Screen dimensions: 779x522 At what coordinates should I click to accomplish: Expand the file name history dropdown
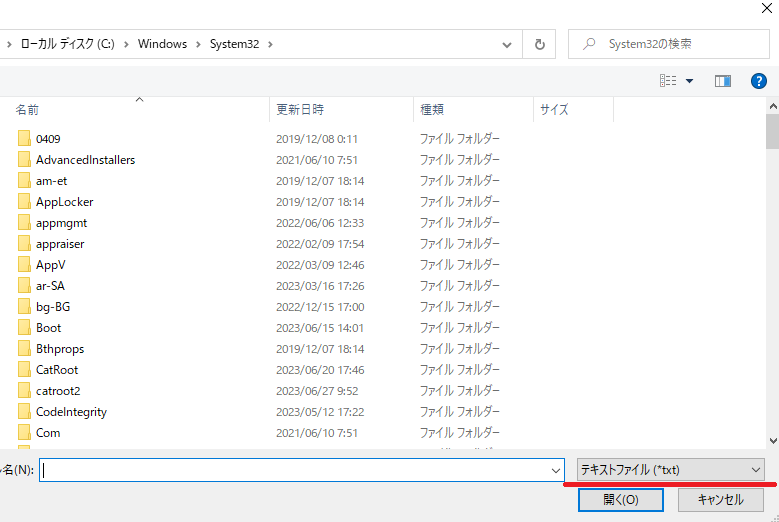tap(556, 470)
